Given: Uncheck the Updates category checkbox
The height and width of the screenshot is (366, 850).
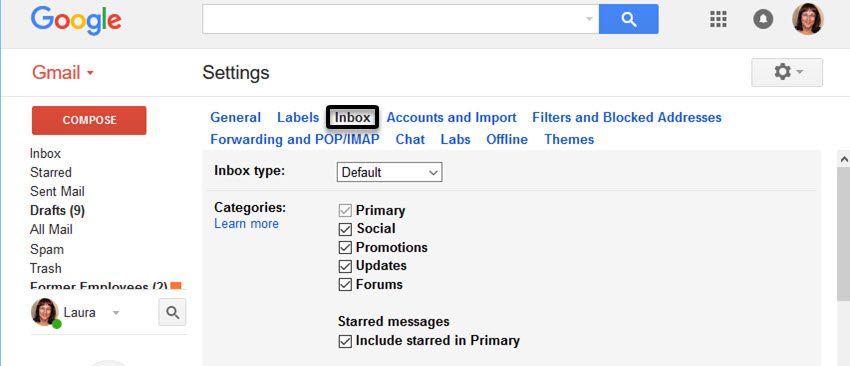Looking at the screenshot, I should pyautogui.click(x=345, y=266).
